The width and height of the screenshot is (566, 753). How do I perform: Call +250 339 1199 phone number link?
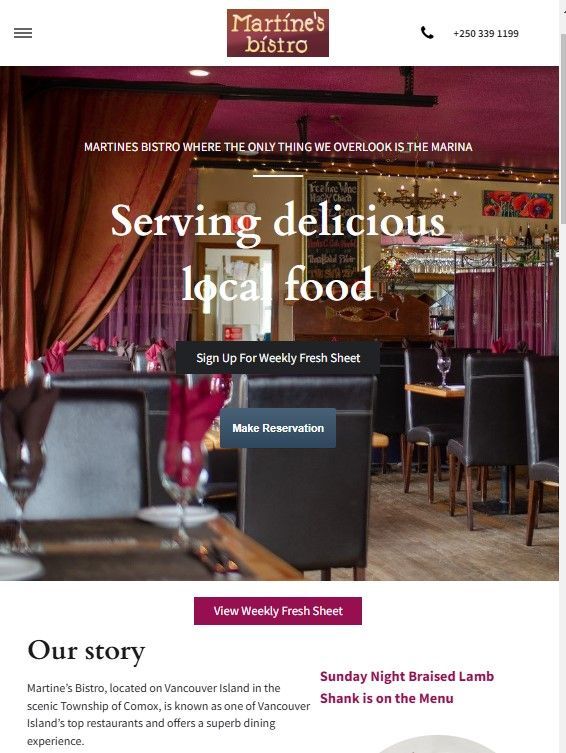pos(486,34)
